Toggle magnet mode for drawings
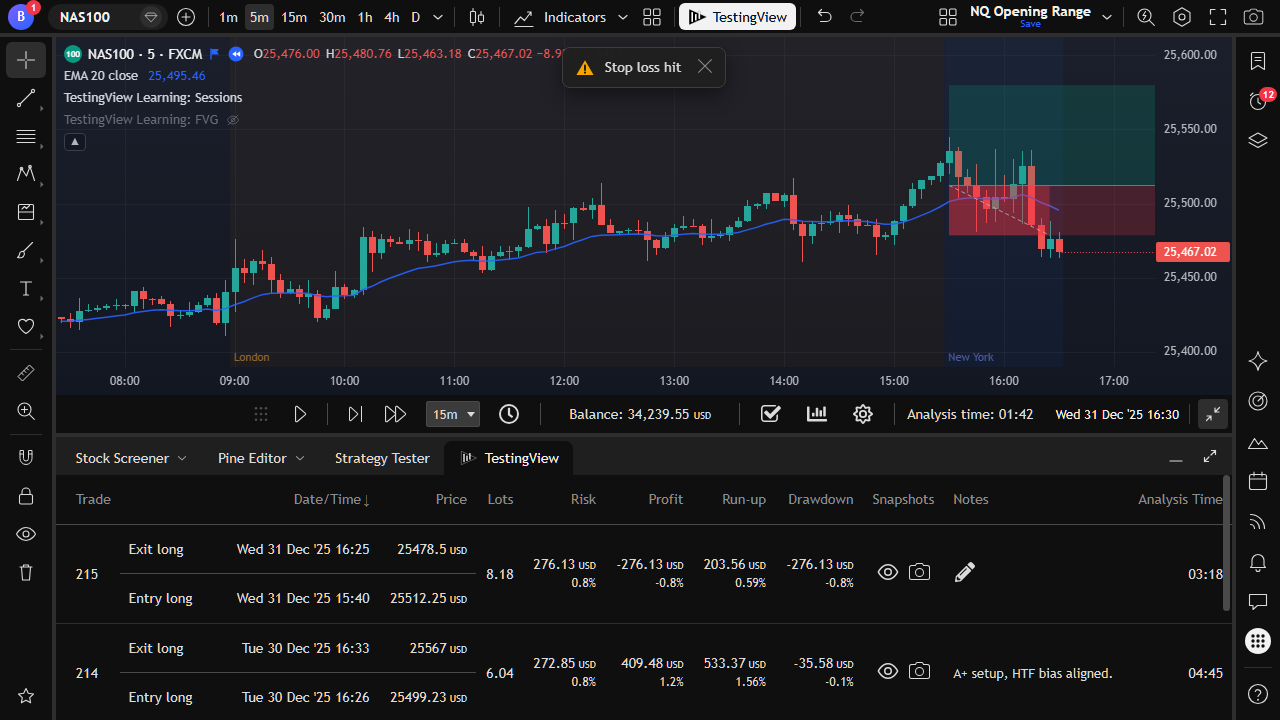This screenshot has width=1280, height=720. [x=26, y=458]
